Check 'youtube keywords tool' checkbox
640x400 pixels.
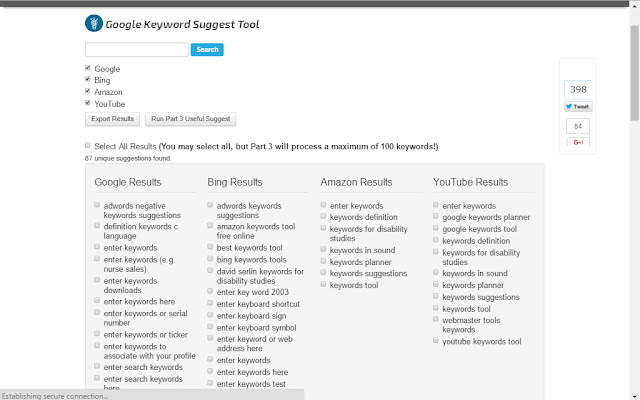(436, 340)
